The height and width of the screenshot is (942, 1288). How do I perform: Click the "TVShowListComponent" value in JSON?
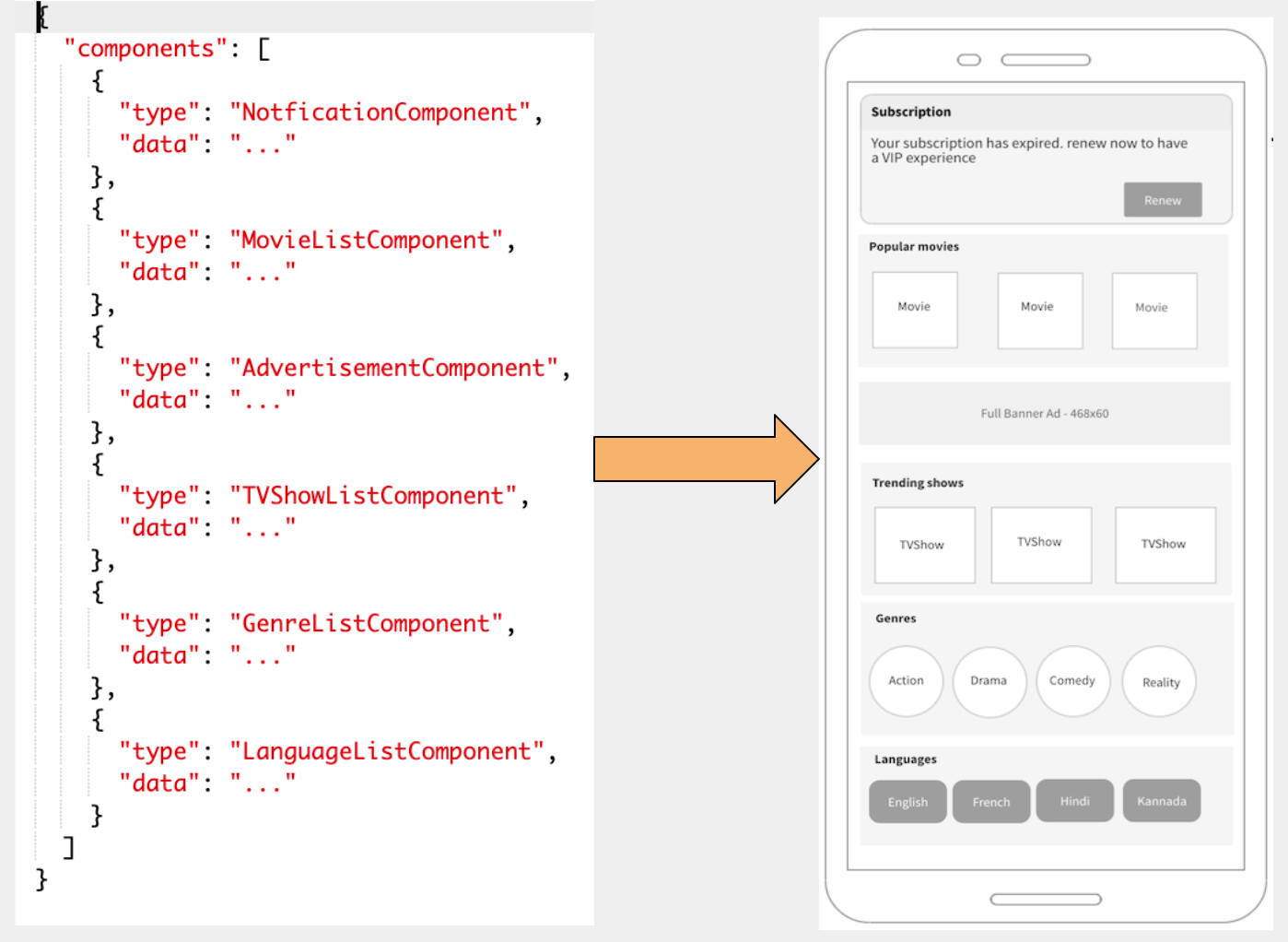click(373, 496)
